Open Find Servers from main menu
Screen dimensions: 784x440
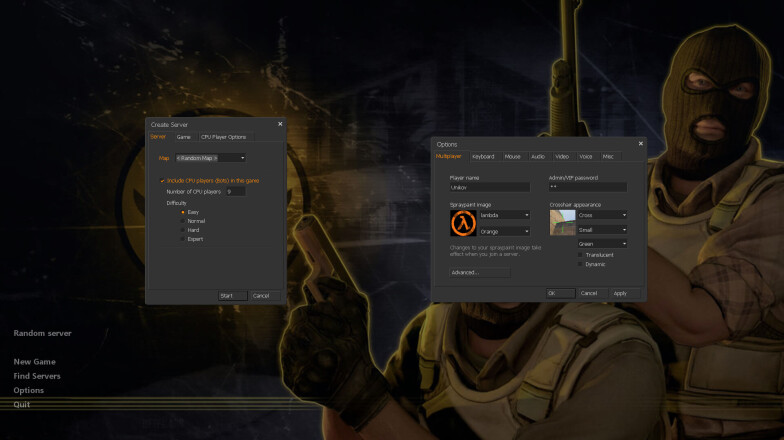[x=37, y=376]
